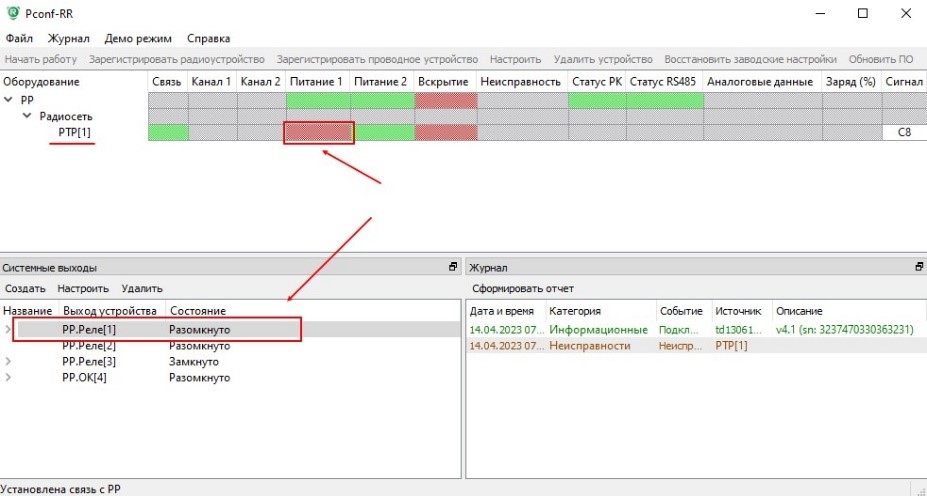927x496 pixels.
Task: Click the green Связь cell for РТР[1]
Action: point(168,133)
